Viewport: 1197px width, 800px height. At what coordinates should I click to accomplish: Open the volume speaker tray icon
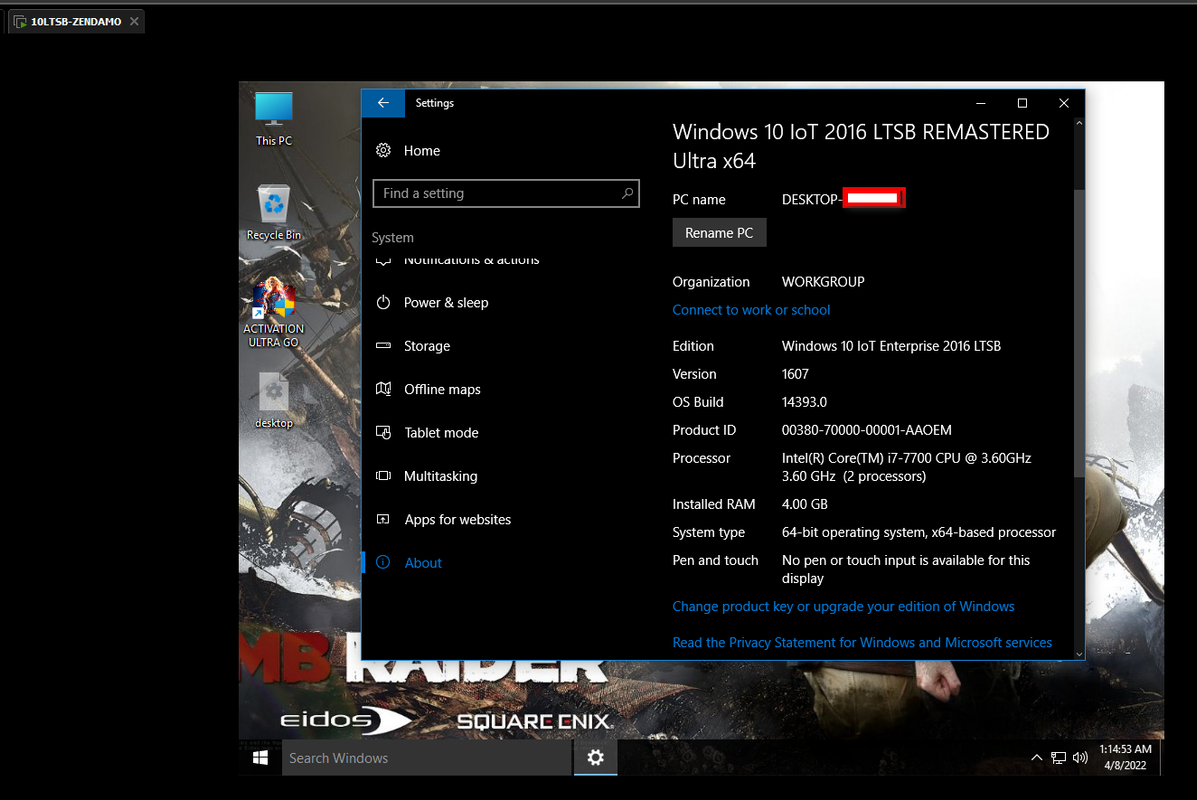point(1079,758)
